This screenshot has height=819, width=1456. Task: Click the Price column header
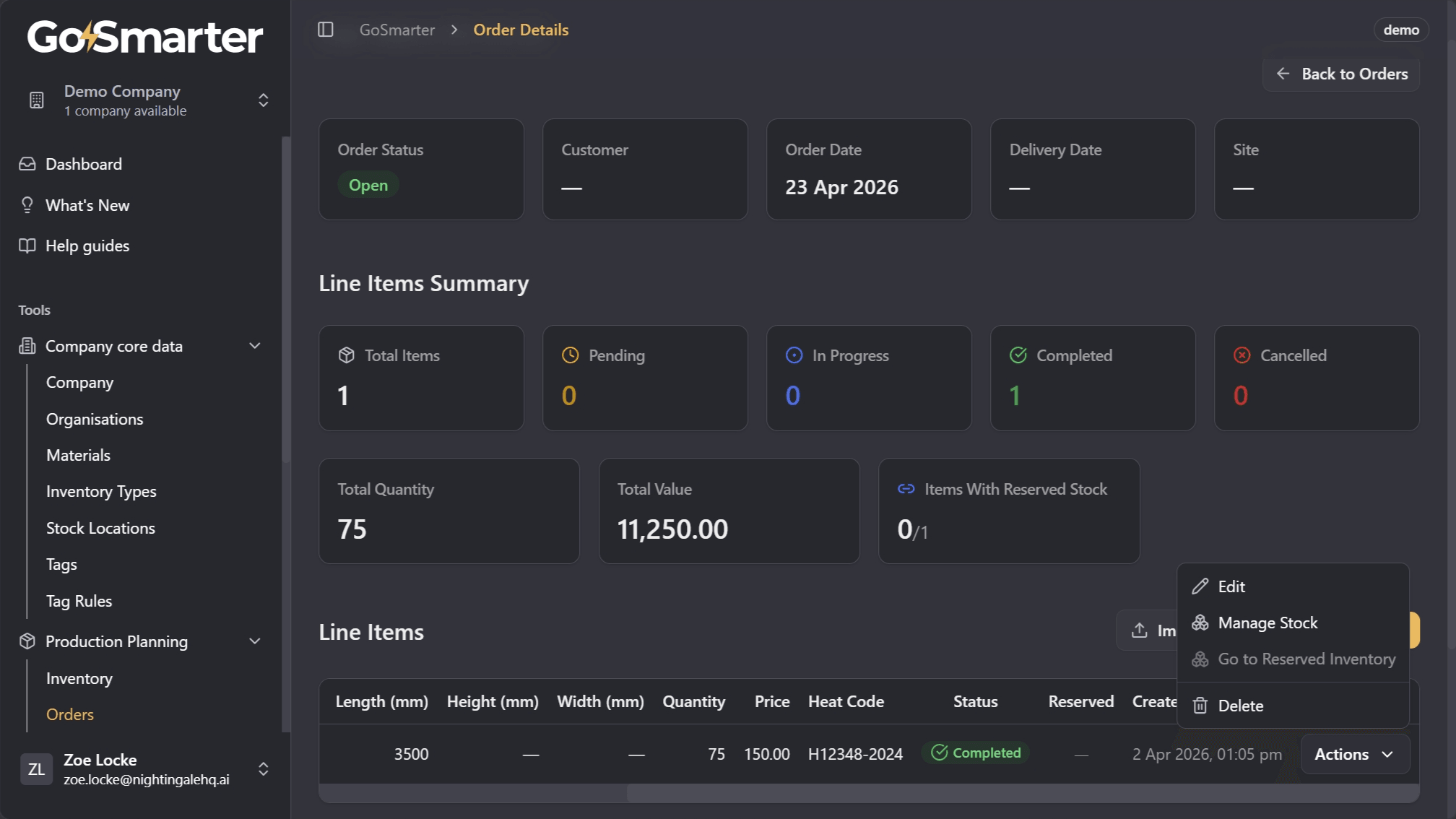(772, 701)
